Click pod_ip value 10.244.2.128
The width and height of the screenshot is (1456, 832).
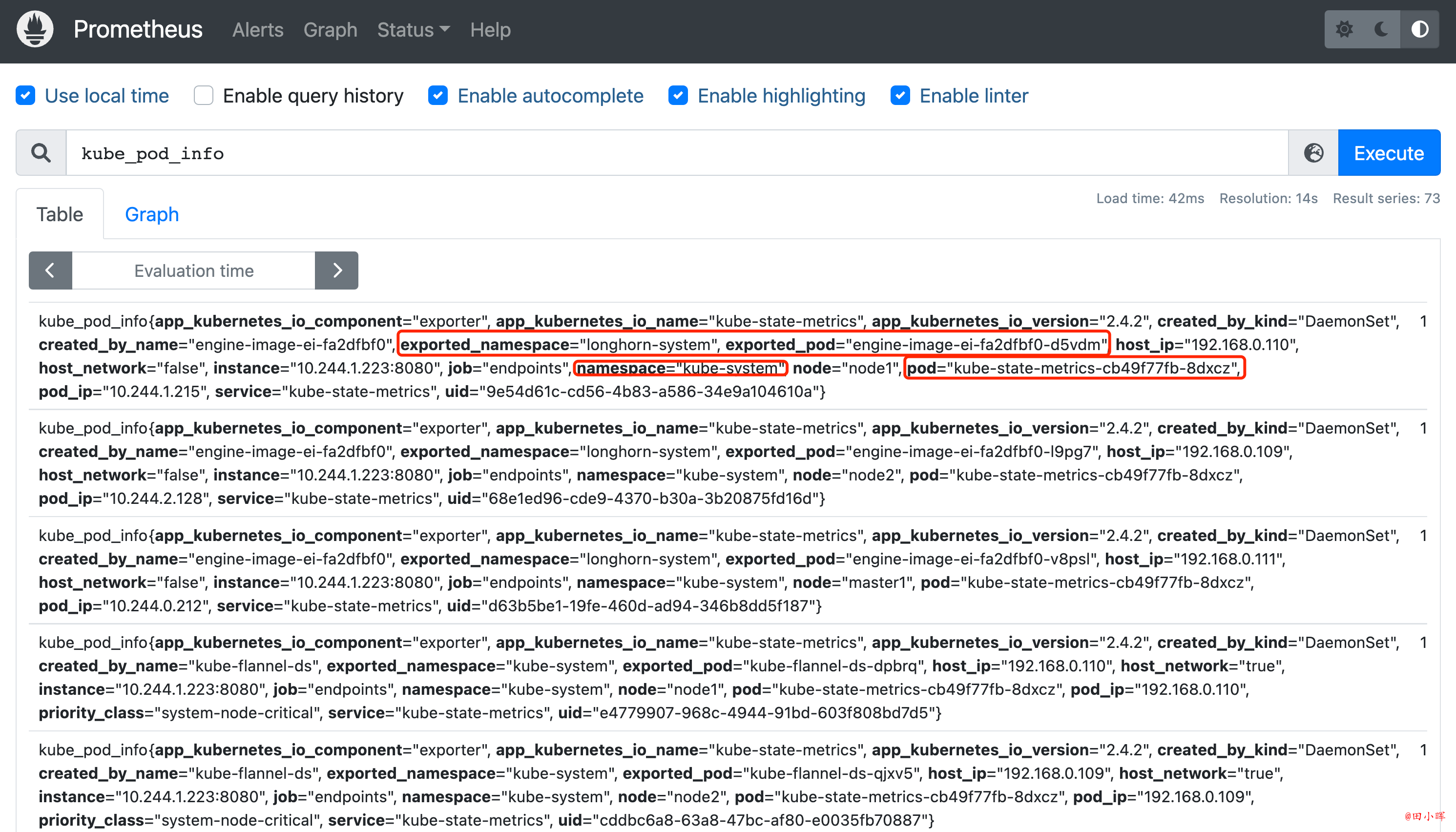point(156,499)
